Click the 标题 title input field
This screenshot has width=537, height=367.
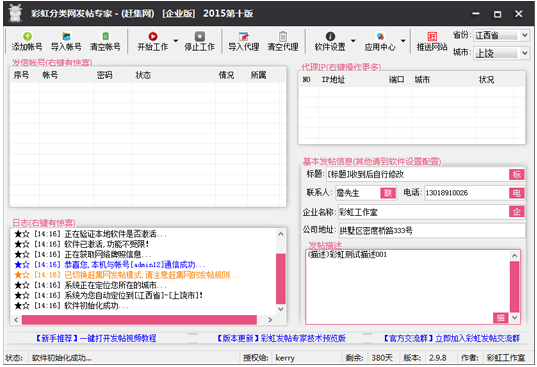click(417, 174)
